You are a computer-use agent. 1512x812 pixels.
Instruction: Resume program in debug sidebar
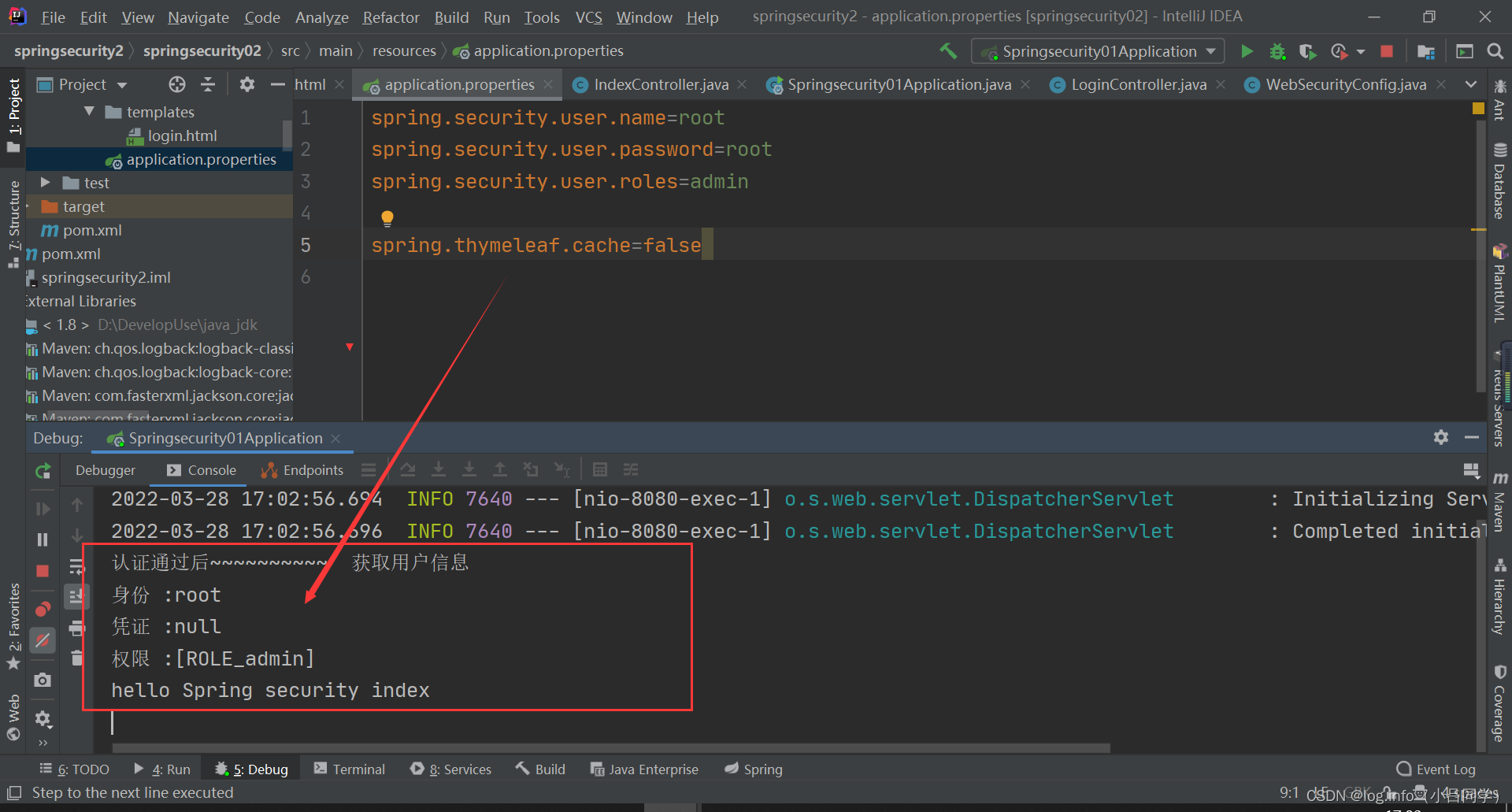pos(43,509)
